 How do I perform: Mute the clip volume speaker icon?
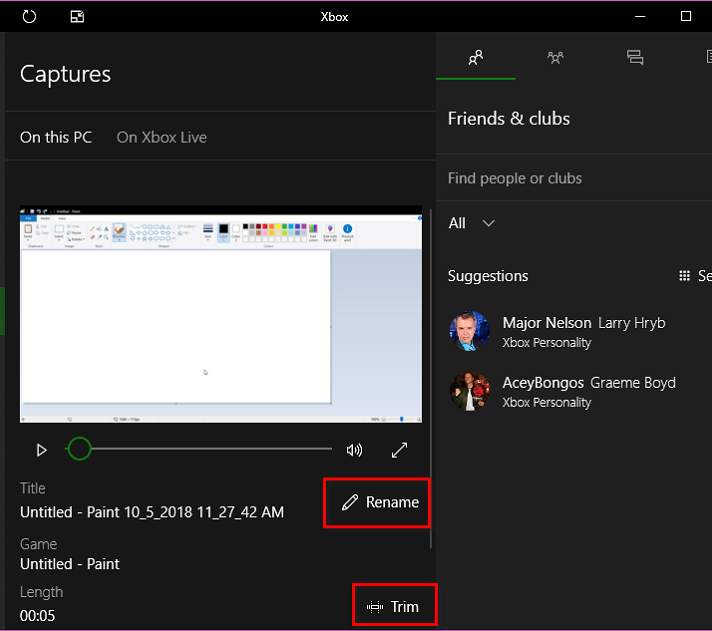[354, 450]
